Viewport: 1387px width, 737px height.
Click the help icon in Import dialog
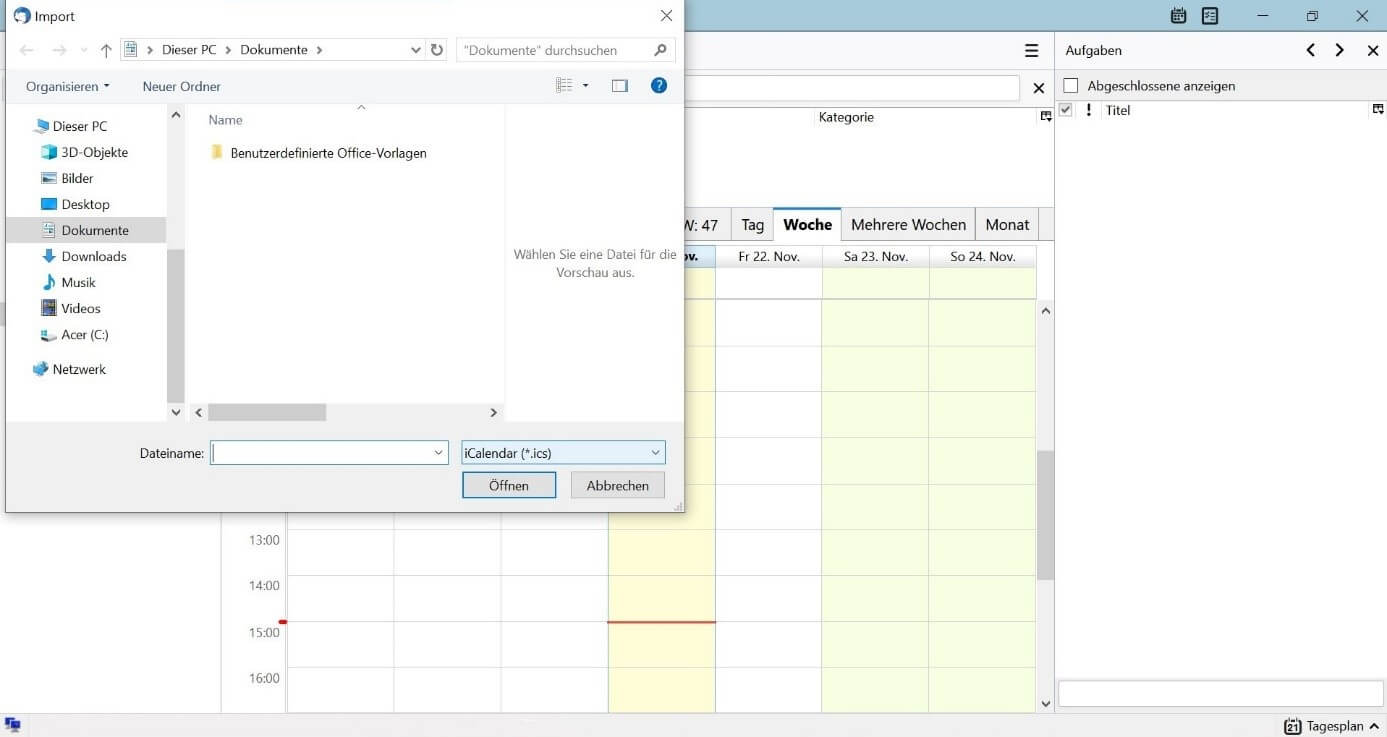[659, 86]
